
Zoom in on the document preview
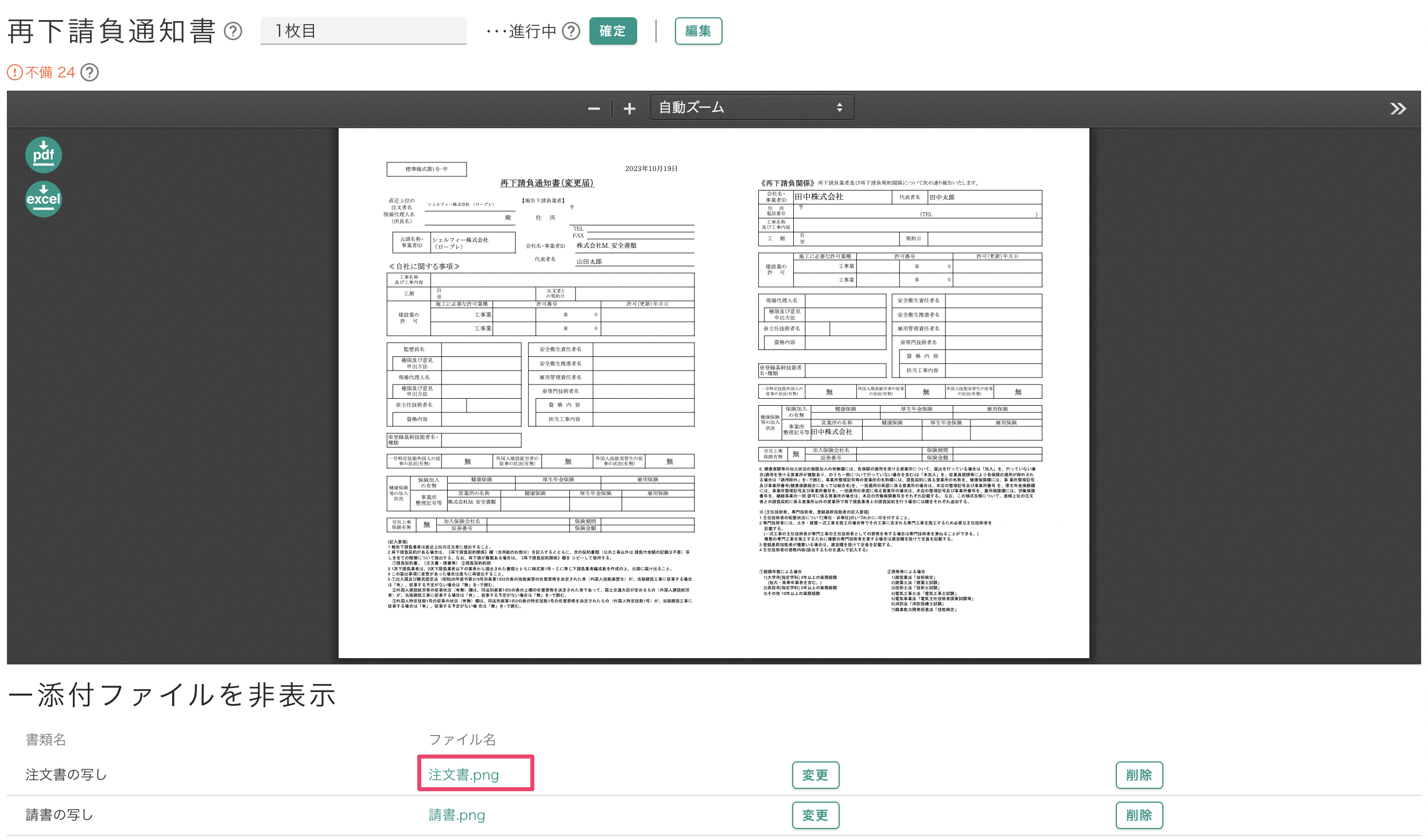tap(629, 108)
